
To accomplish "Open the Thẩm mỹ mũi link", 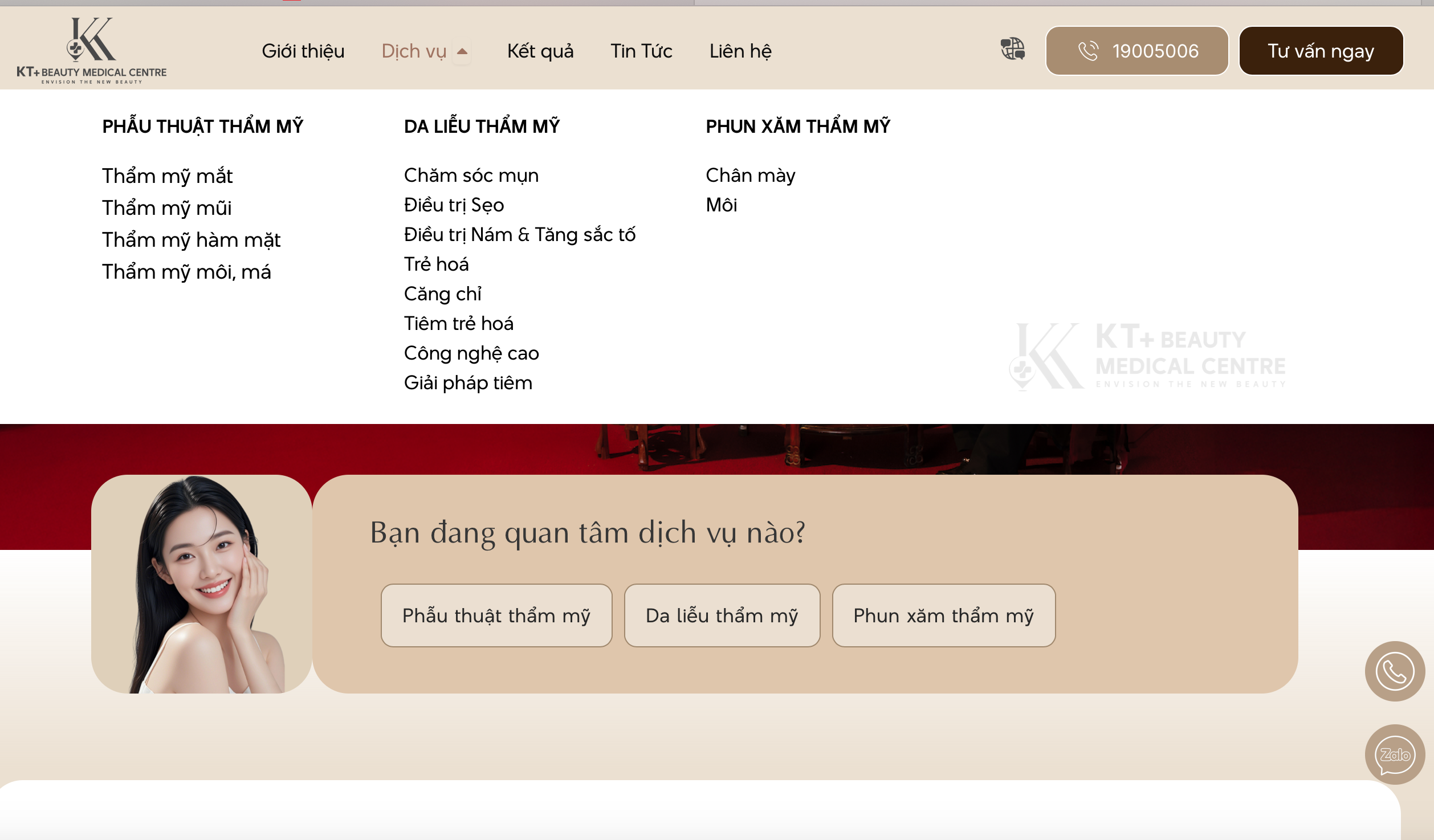I will click(x=166, y=208).
